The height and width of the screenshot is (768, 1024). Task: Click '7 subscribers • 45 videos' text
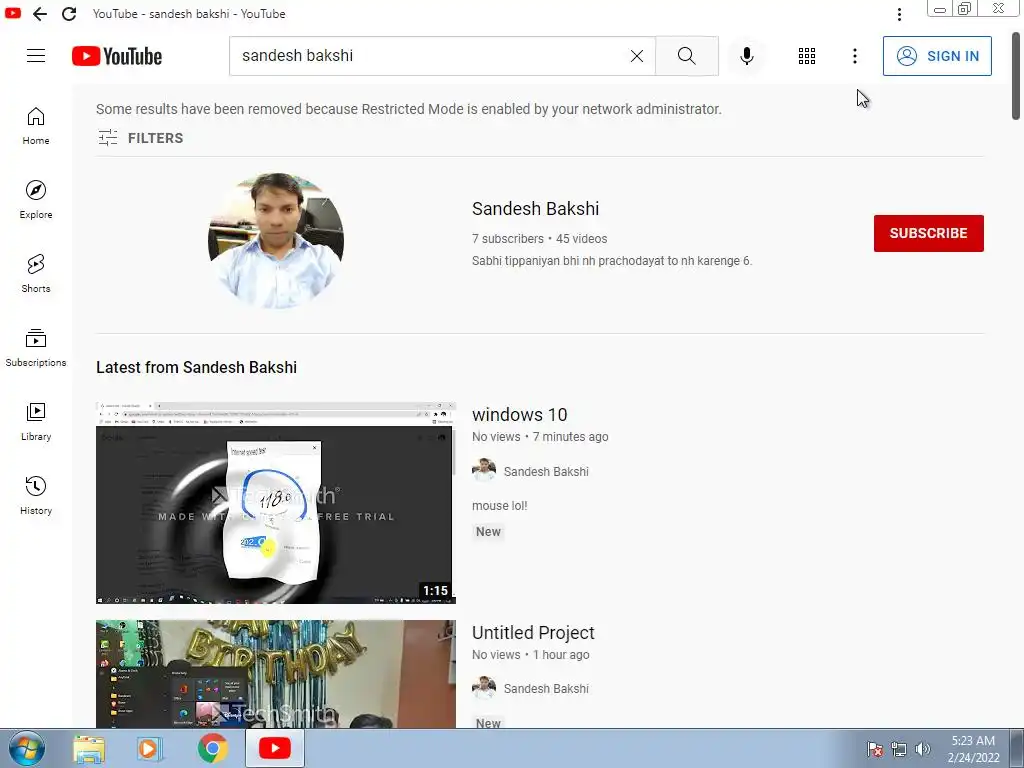point(539,238)
